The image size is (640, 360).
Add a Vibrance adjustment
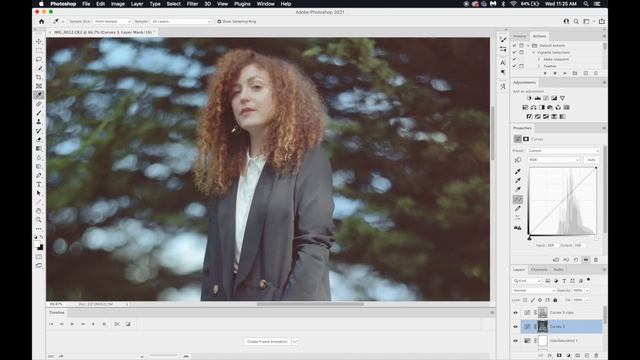click(x=562, y=98)
